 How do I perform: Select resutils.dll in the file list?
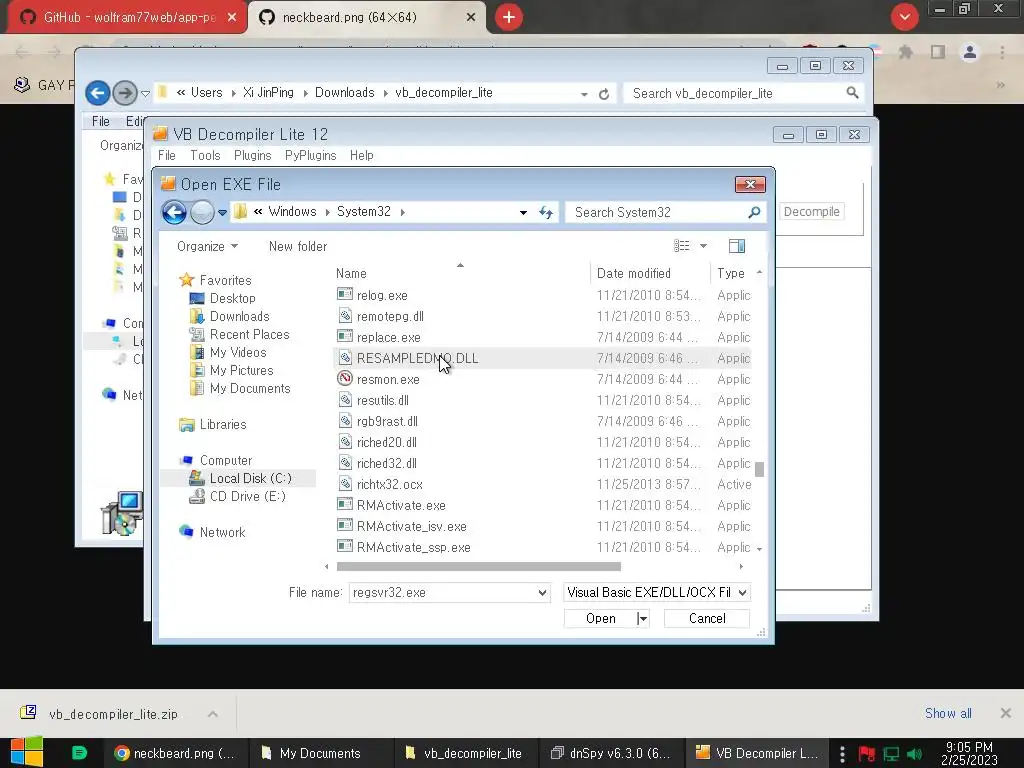[383, 400]
